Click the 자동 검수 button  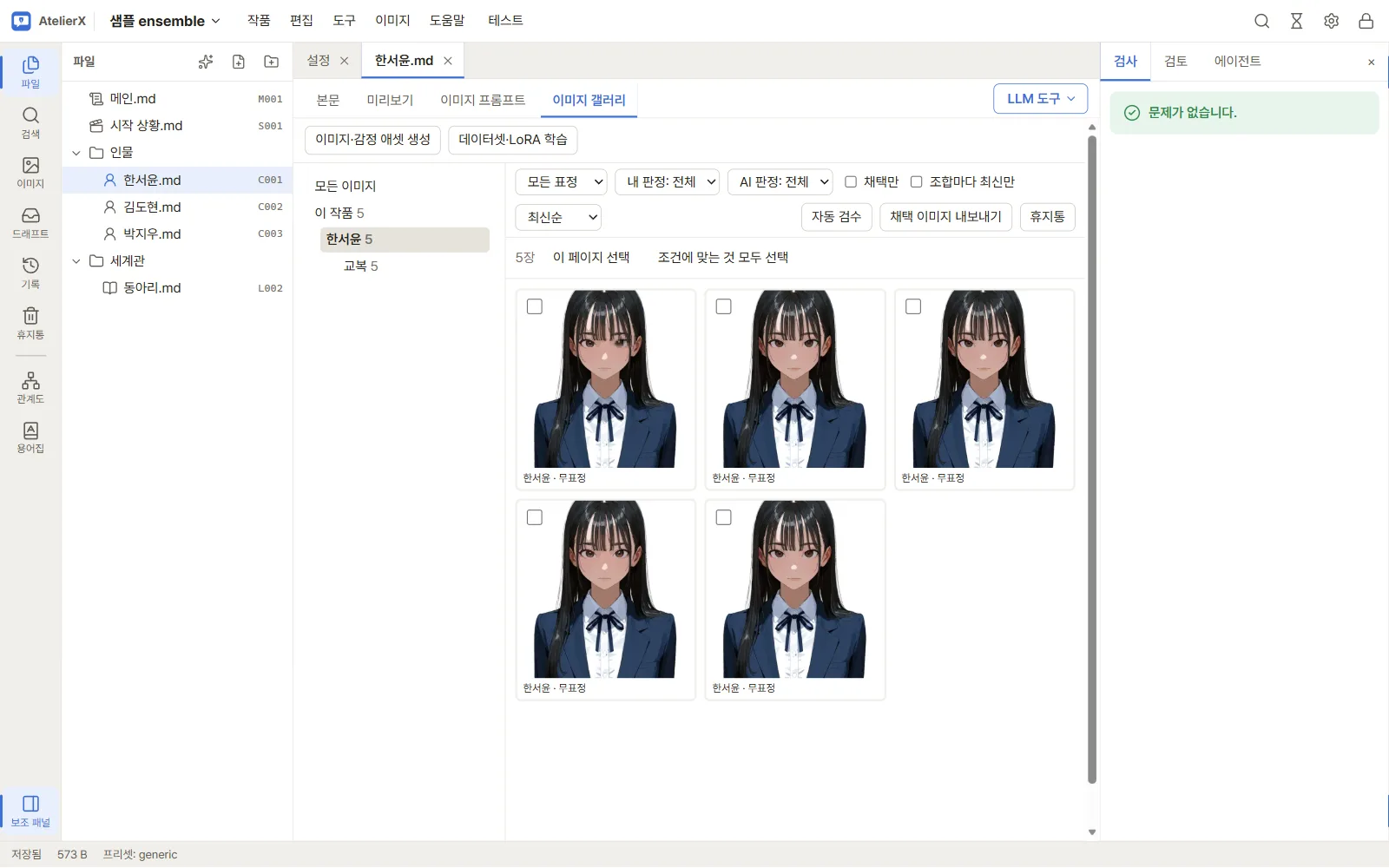tap(836, 217)
